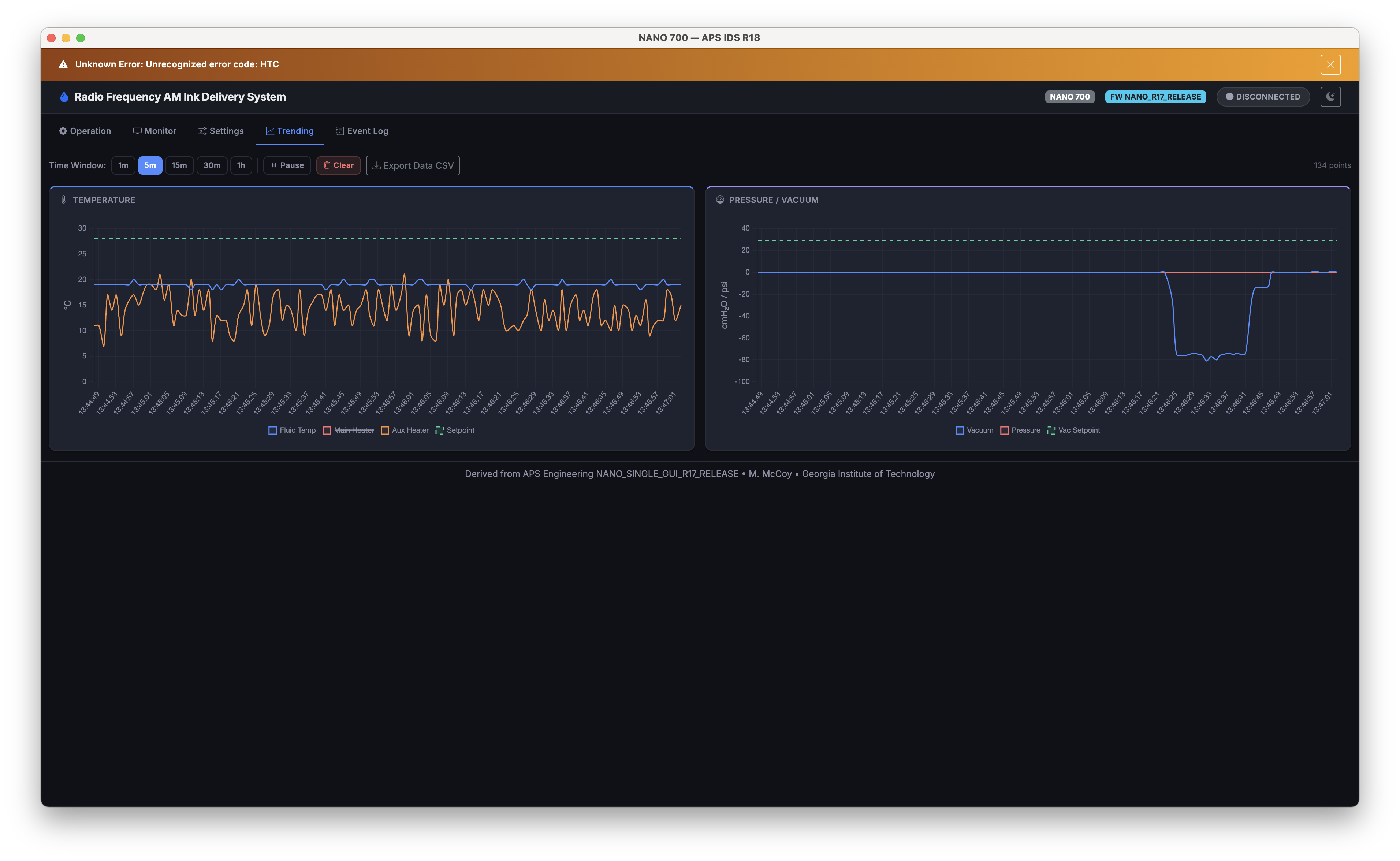This screenshot has height=861, width=1400.
Task: Click the Monitor display icon
Action: point(137,130)
